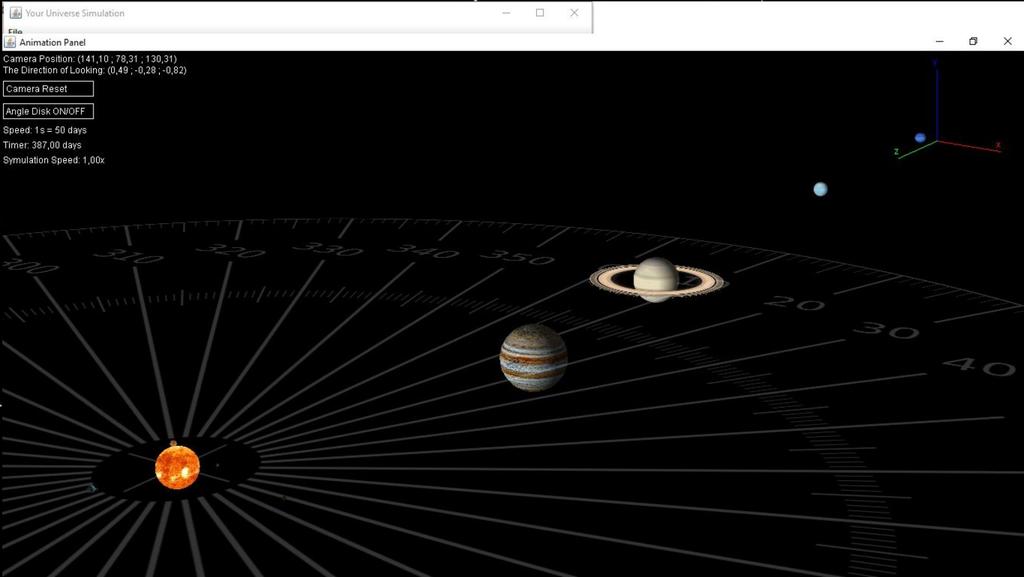The image size is (1024, 577).
Task: Click the 320 degree mark on angle disk
Action: coord(231,250)
